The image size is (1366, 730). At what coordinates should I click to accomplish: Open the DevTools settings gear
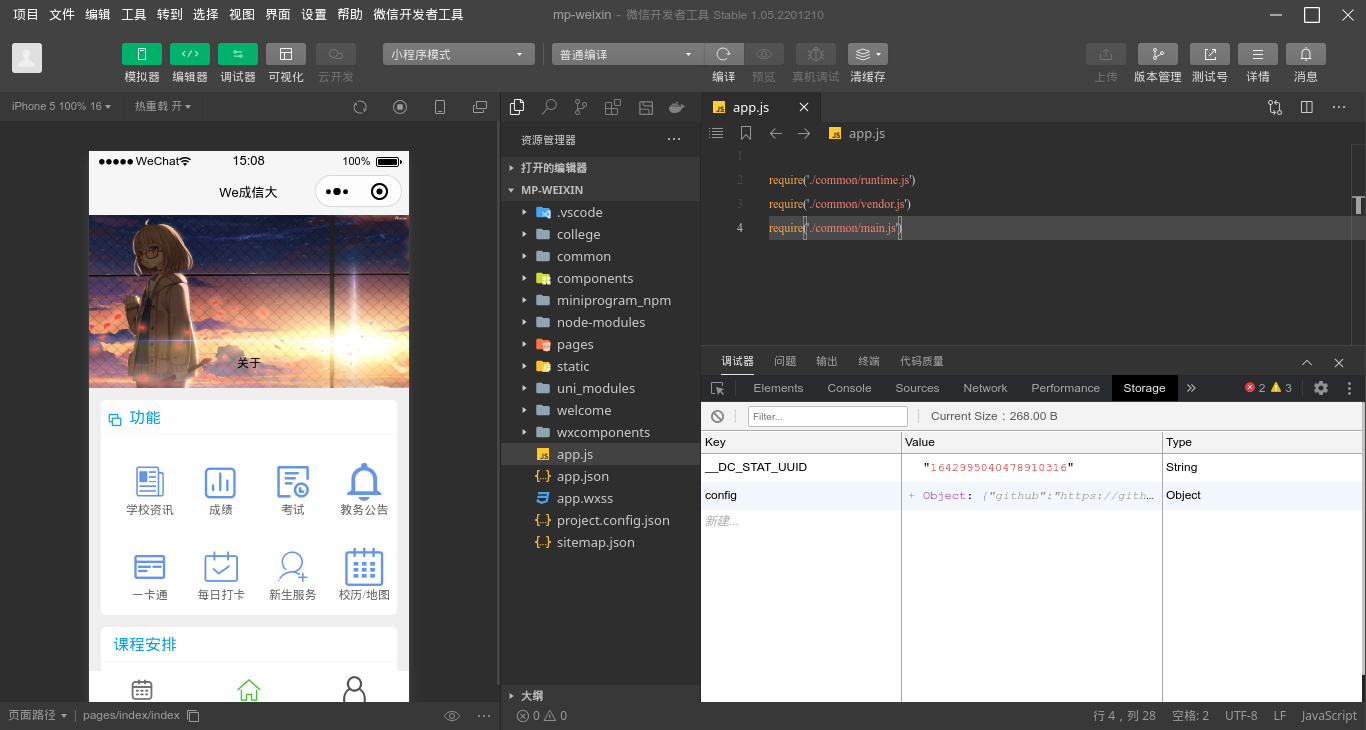click(1321, 388)
